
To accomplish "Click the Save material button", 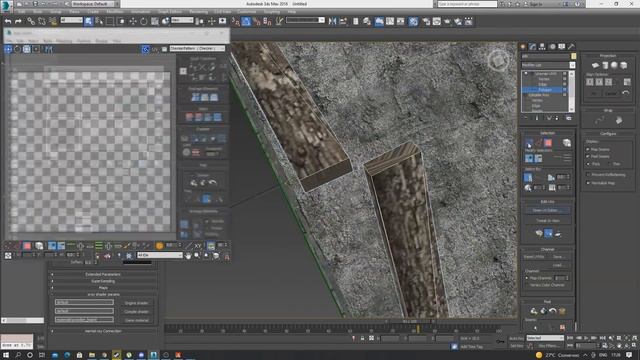I will pyautogui.click(x=137, y=320).
